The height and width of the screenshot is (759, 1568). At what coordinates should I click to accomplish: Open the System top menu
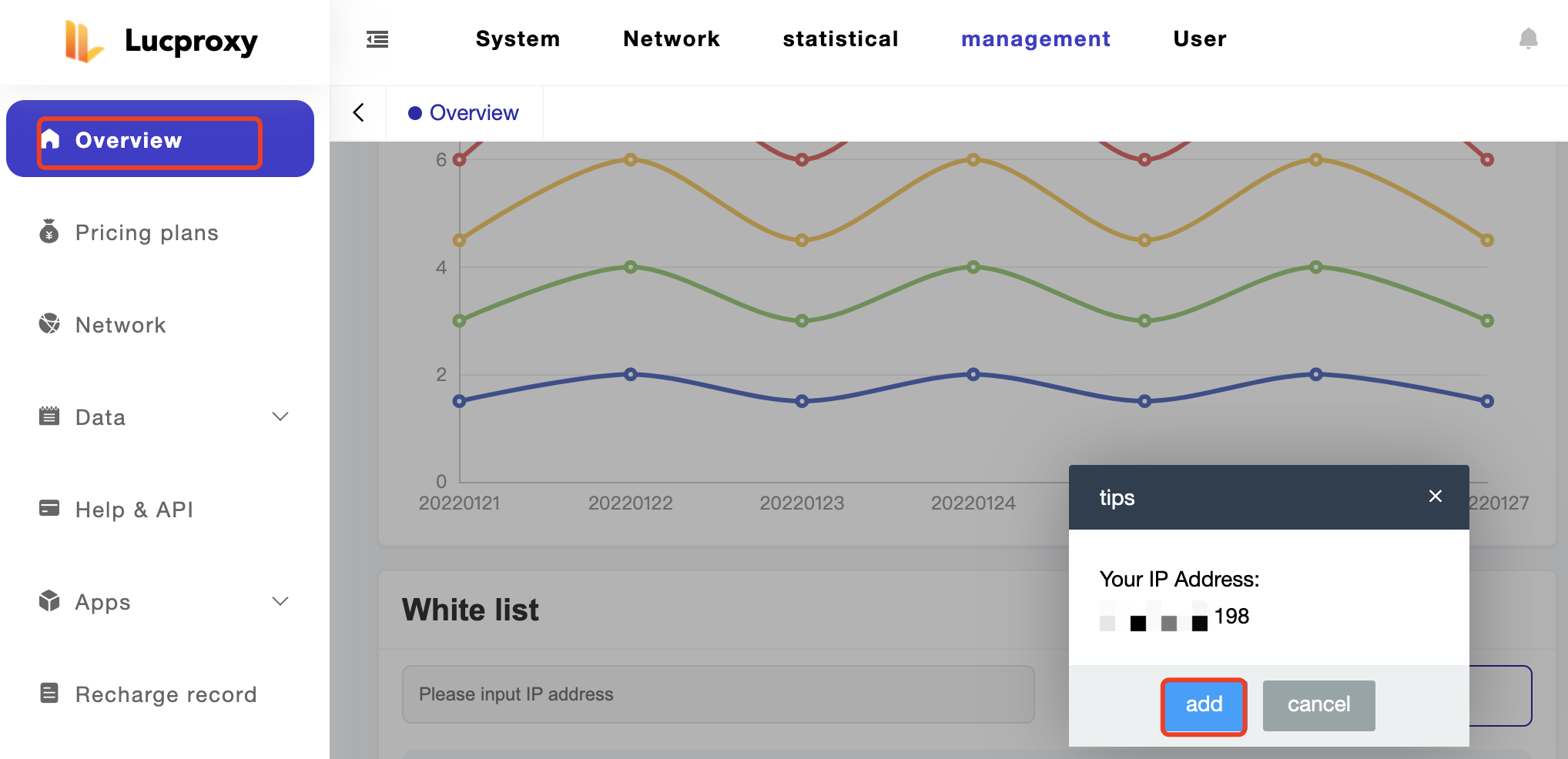click(x=518, y=39)
